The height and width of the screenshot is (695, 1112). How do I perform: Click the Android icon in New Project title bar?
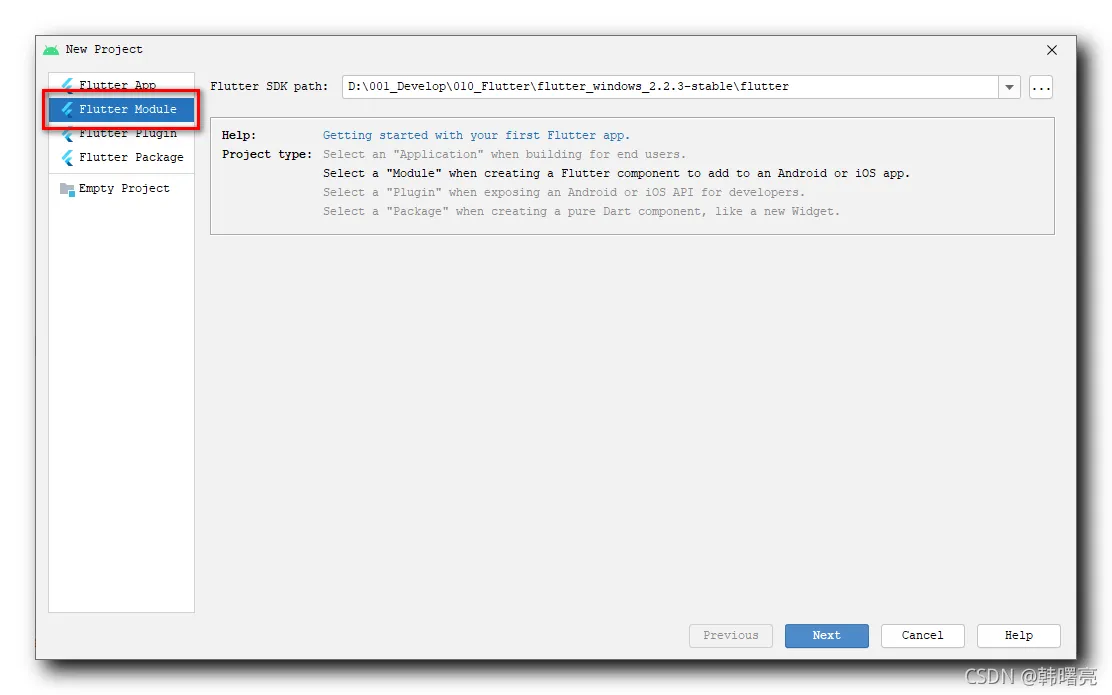51,50
